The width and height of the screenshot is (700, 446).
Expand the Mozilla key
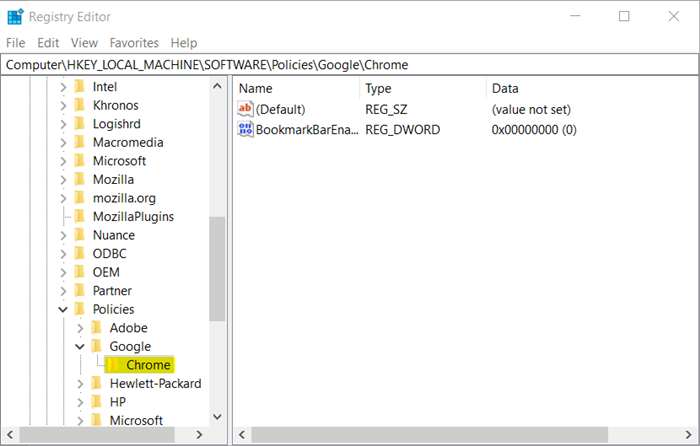pyautogui.click(x=63, y=180)
